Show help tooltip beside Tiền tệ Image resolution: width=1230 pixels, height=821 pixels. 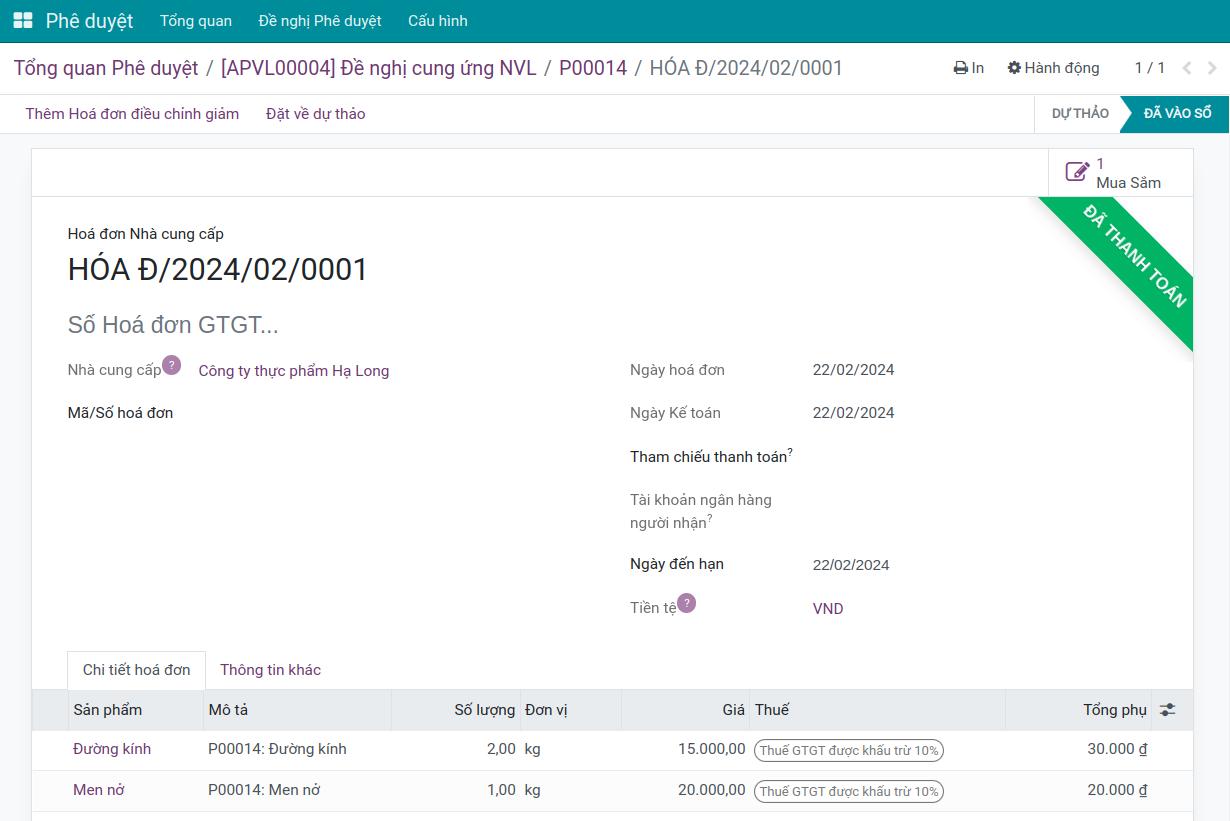[686, 603]
